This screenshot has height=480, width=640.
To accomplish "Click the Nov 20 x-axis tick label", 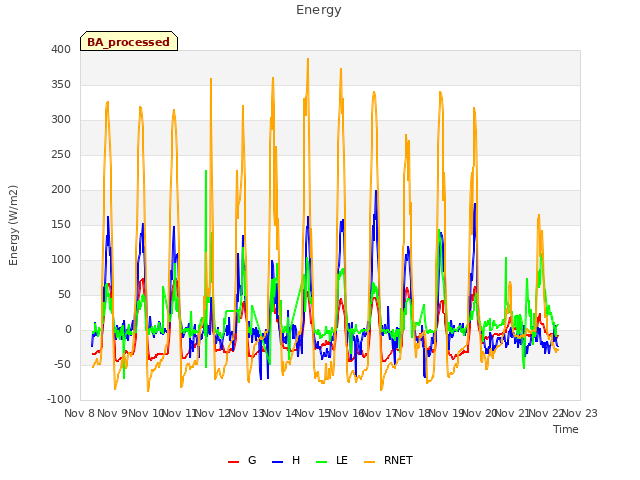I will [480, 413].
